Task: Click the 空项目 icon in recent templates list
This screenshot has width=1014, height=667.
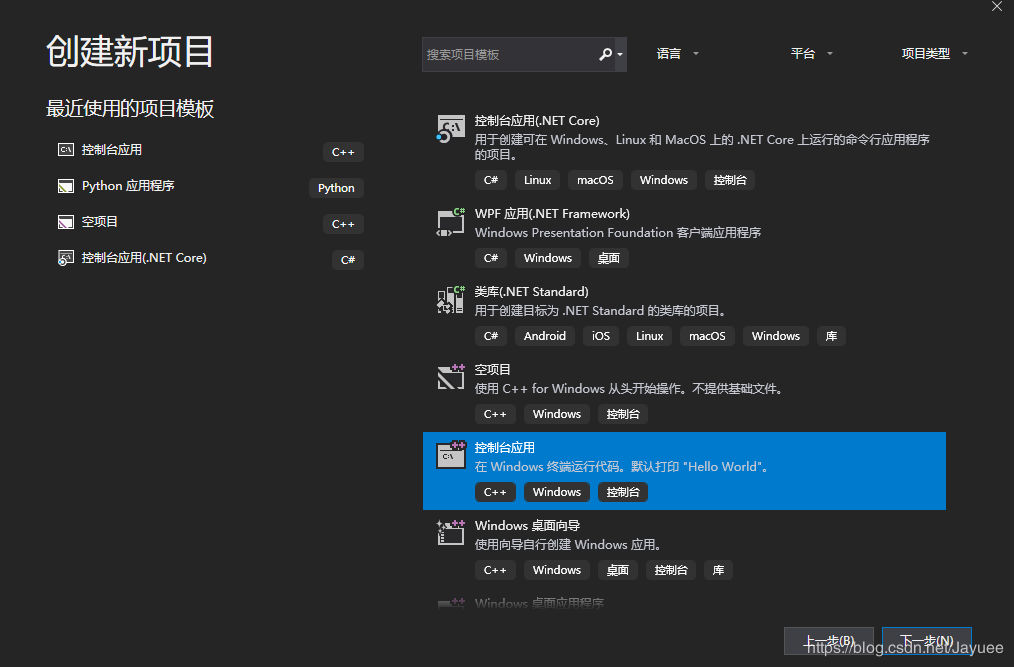Action: tap(65, 222)
